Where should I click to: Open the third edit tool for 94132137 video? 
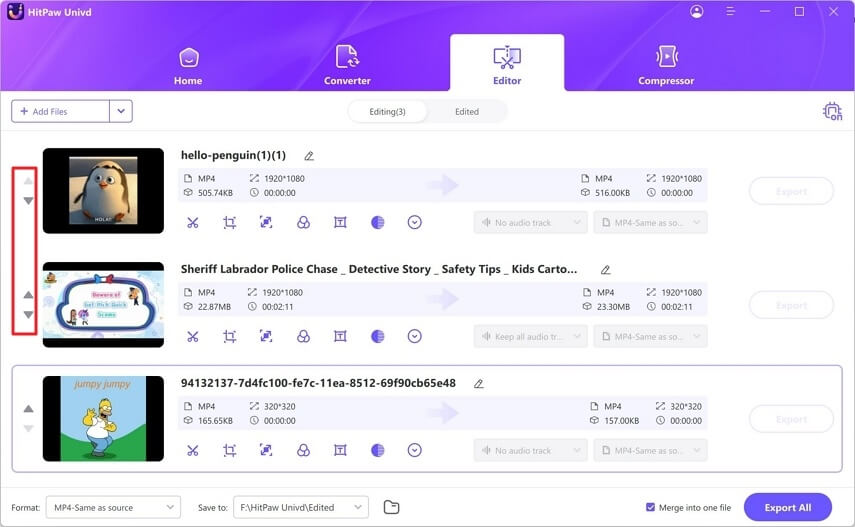266,451
